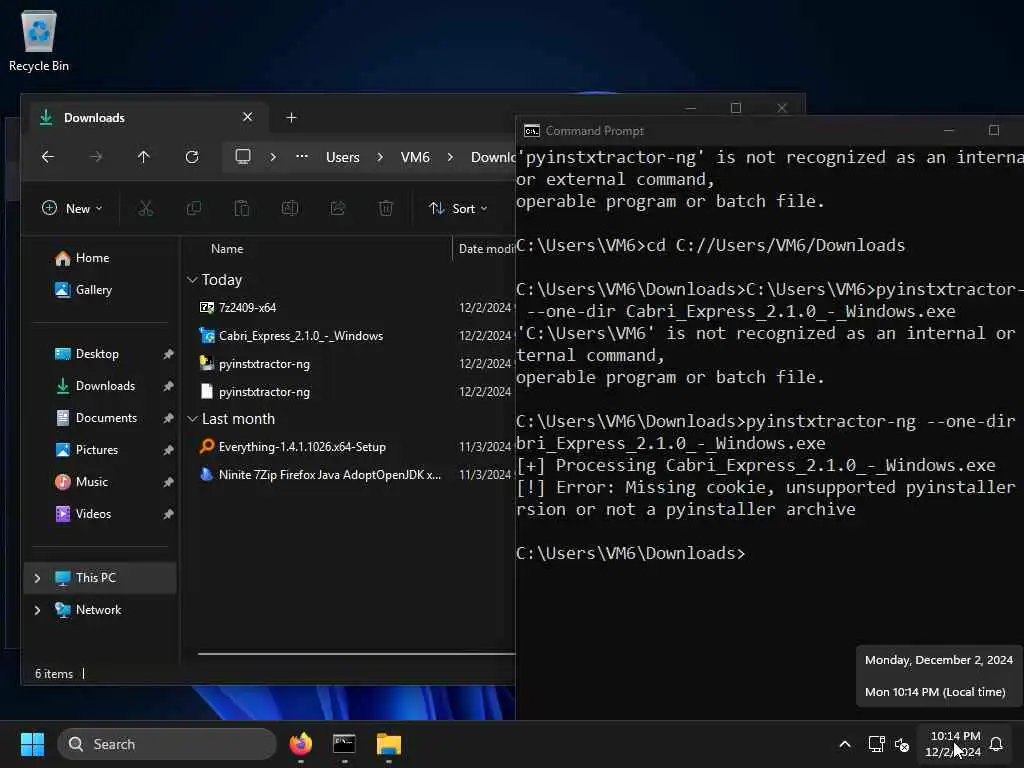Screen dimensions: 1024x768
Task: Expand the chevron after Users breadcrumb
Action: point(380,157)
